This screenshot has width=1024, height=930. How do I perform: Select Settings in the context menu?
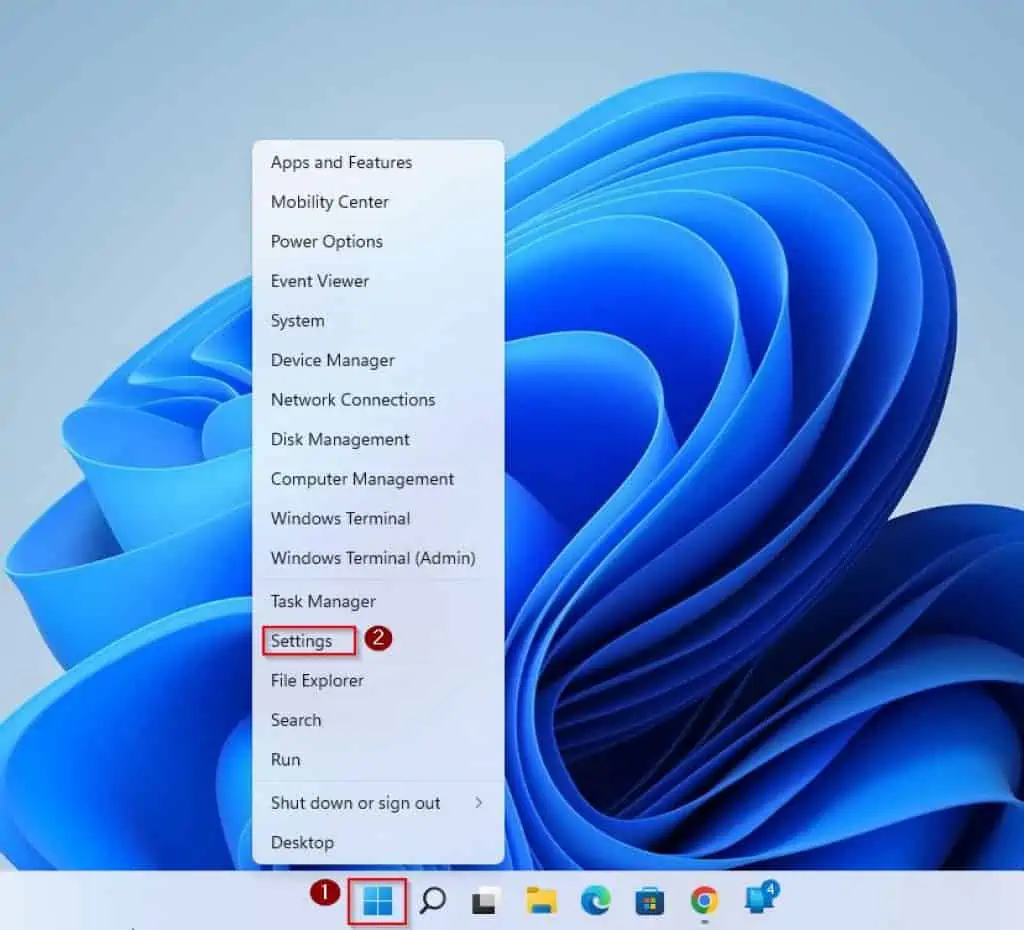click(301, 641)
